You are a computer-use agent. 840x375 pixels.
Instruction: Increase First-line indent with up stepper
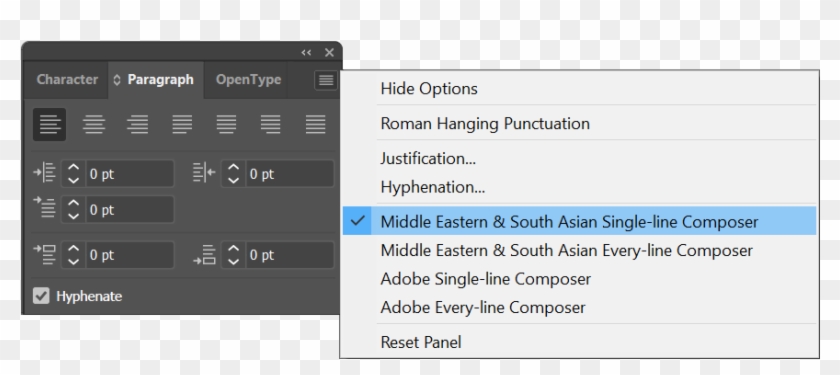coord(73,202)
